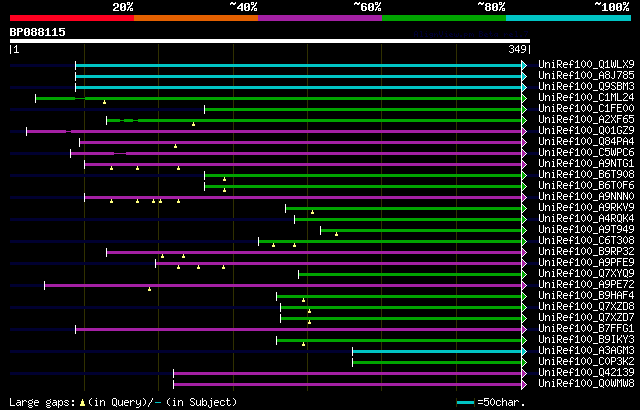Click the cyan 50char scale bar
The width and height of the screenshot is (640, 410).
pos(465,403)
